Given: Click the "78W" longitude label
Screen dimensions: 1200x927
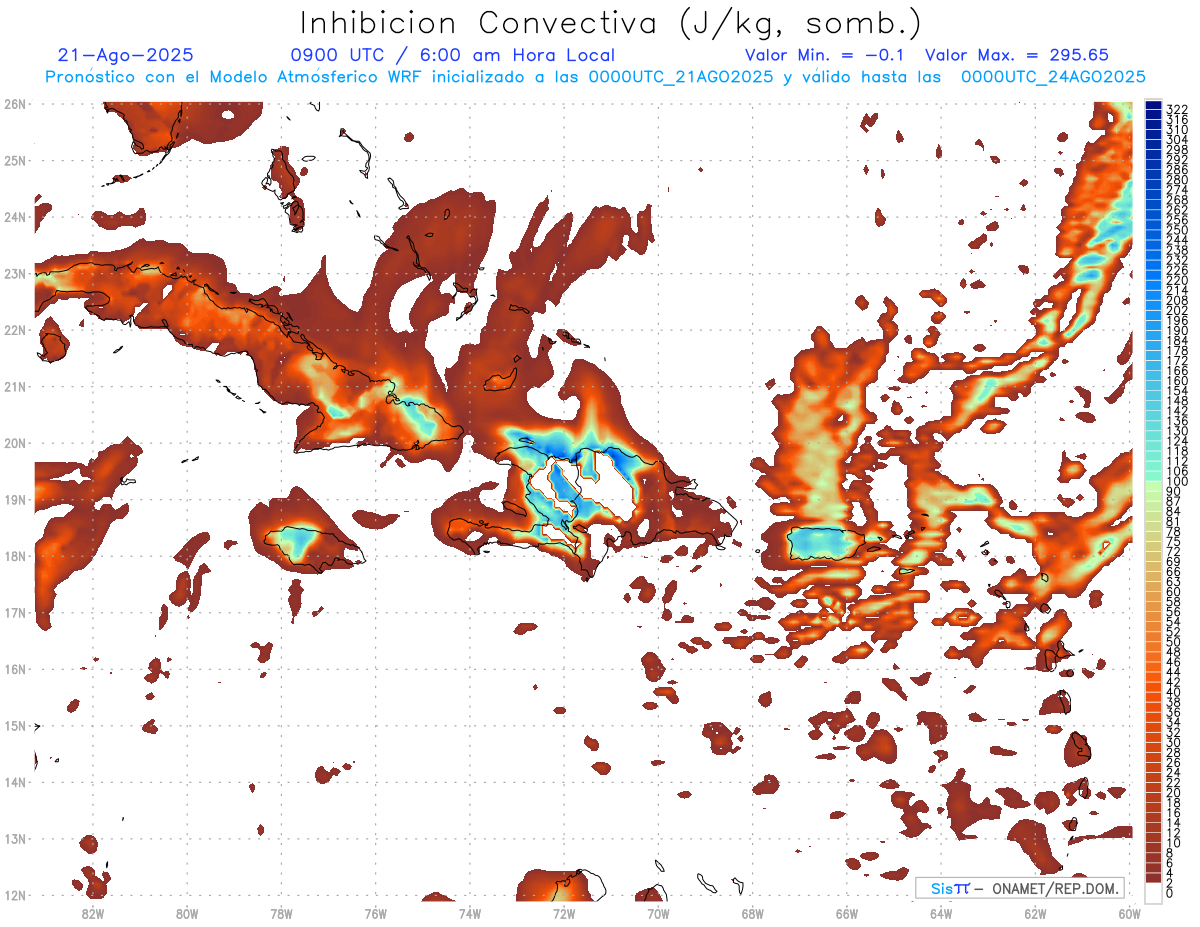Looking at the screenshot, I should [281, 912].
